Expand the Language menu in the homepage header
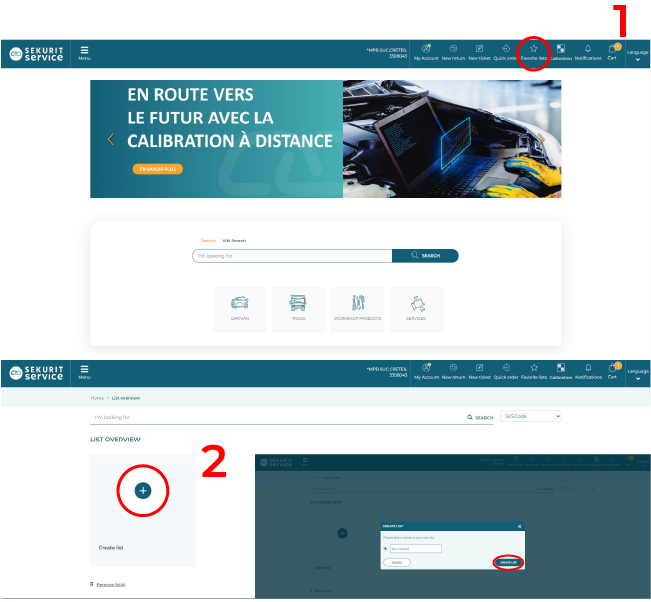Image resolution: width=651 pixels, height=602 pixels. 638,55
